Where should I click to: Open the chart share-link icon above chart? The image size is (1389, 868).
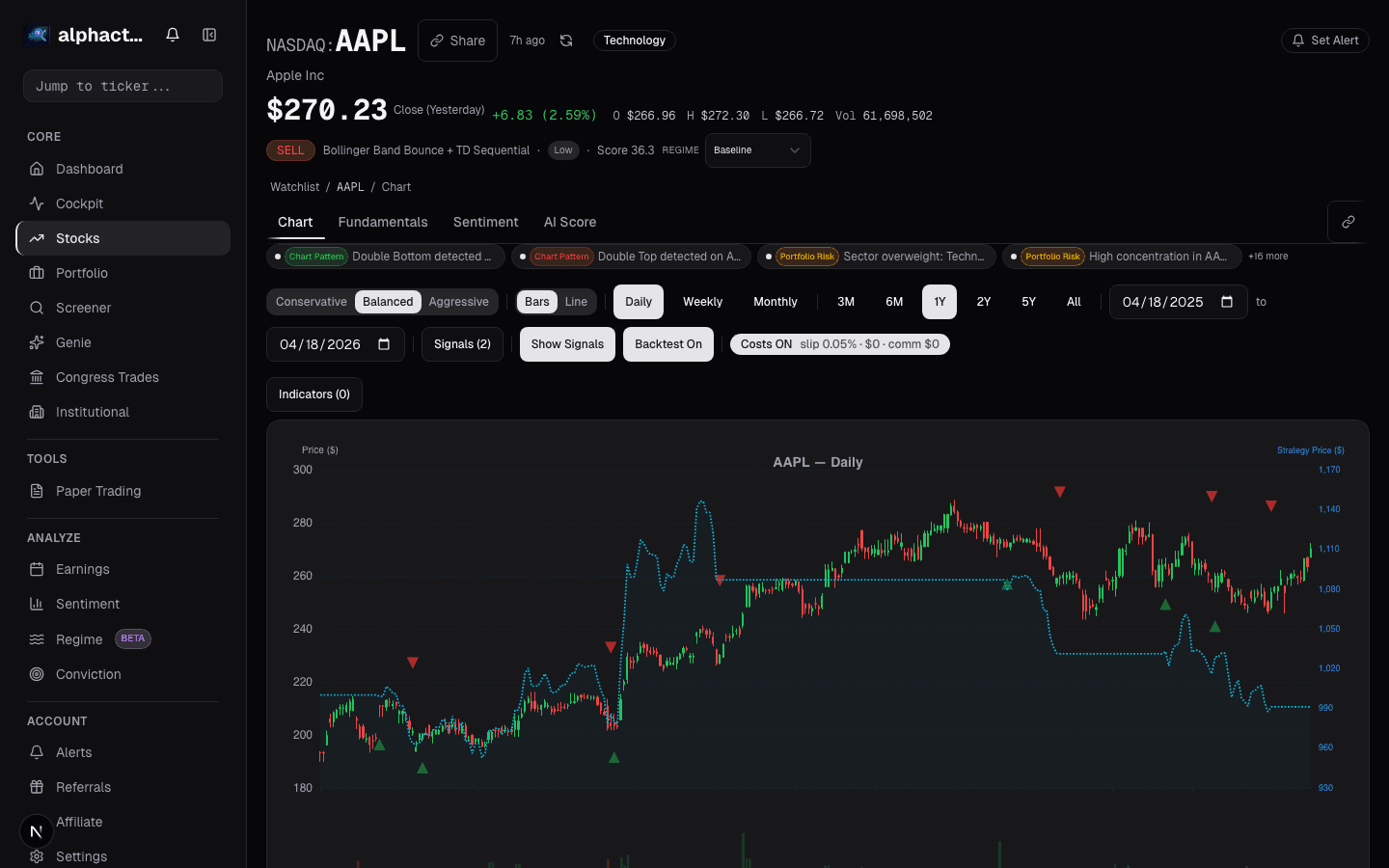click(1347, 222)
